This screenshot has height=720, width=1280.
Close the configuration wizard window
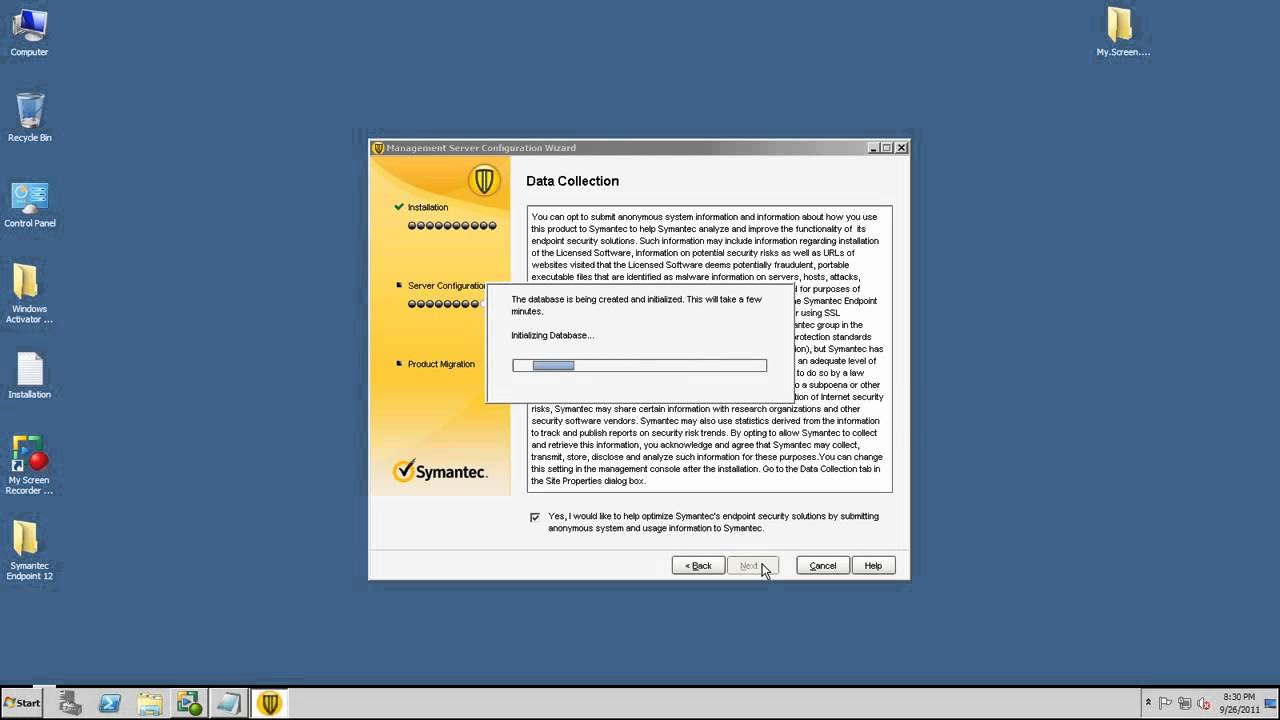901,148
